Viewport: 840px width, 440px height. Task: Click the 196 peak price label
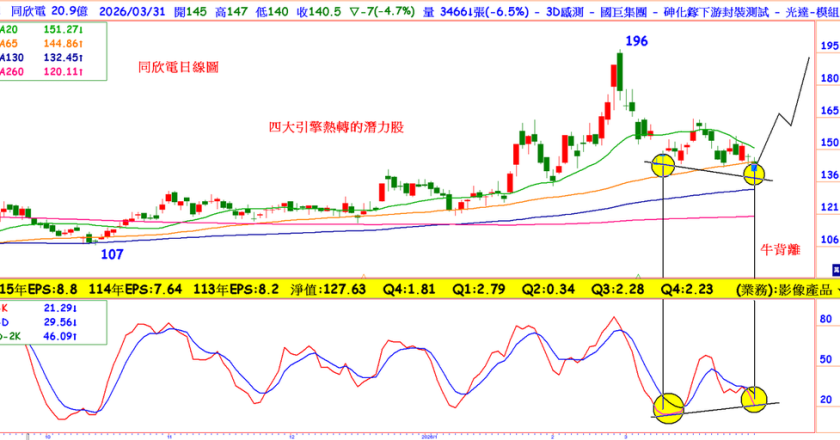coord(636,41)
